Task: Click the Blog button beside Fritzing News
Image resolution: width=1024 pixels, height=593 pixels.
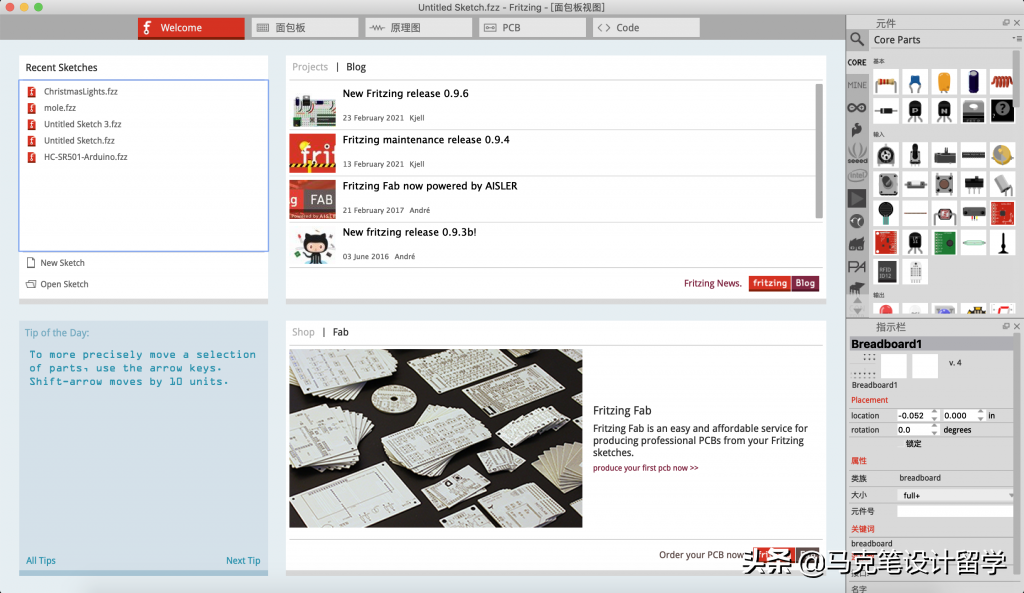Action: point(805,283)
